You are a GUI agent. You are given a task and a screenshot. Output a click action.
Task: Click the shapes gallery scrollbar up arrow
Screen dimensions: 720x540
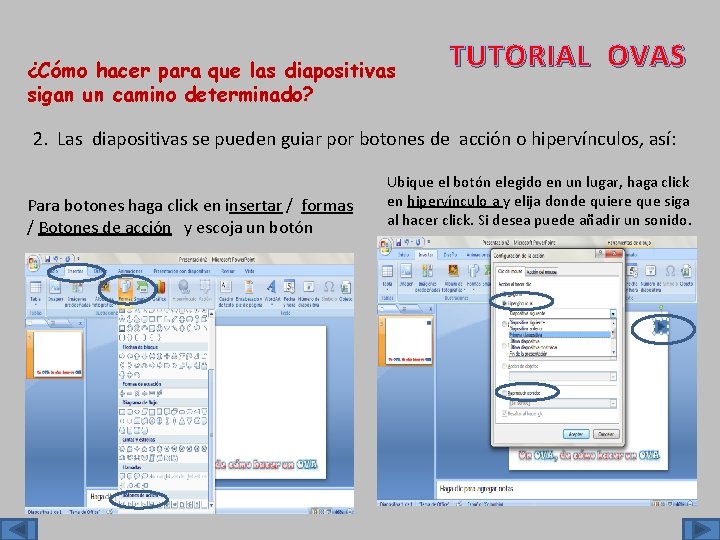211,313
